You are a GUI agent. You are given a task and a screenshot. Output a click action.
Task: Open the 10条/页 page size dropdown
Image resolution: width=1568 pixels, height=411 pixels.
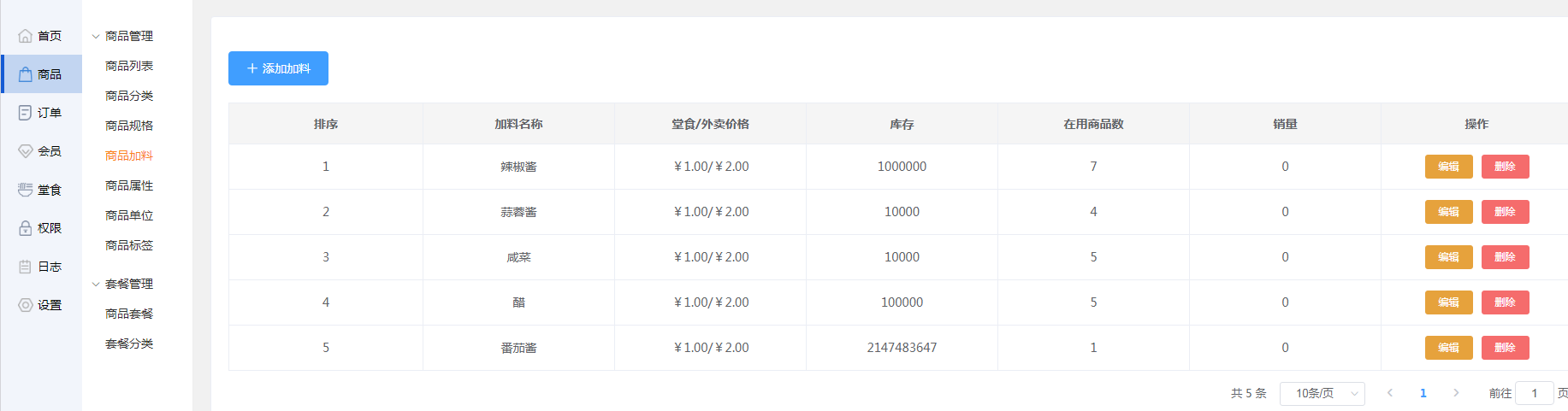tap(1322, 393)
